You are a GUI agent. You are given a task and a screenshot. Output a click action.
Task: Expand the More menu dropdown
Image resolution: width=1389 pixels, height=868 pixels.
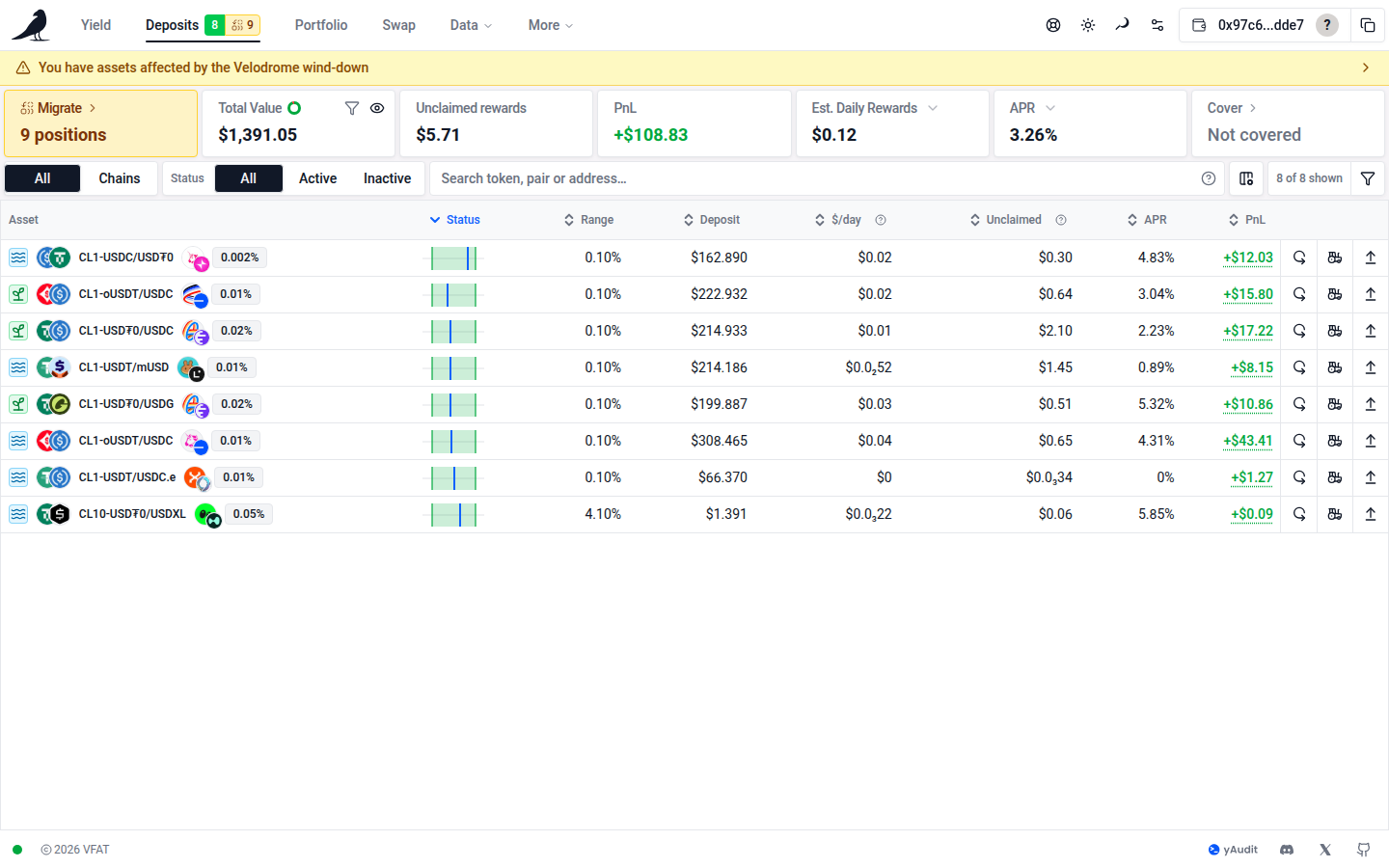pos(551,25)
